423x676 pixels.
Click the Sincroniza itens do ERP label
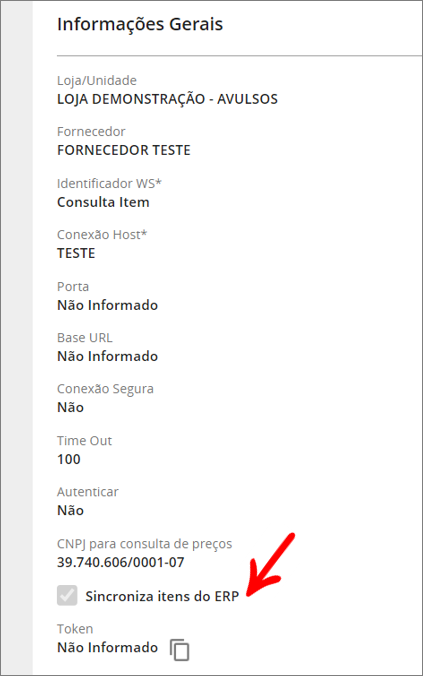(x=162, y=596)
